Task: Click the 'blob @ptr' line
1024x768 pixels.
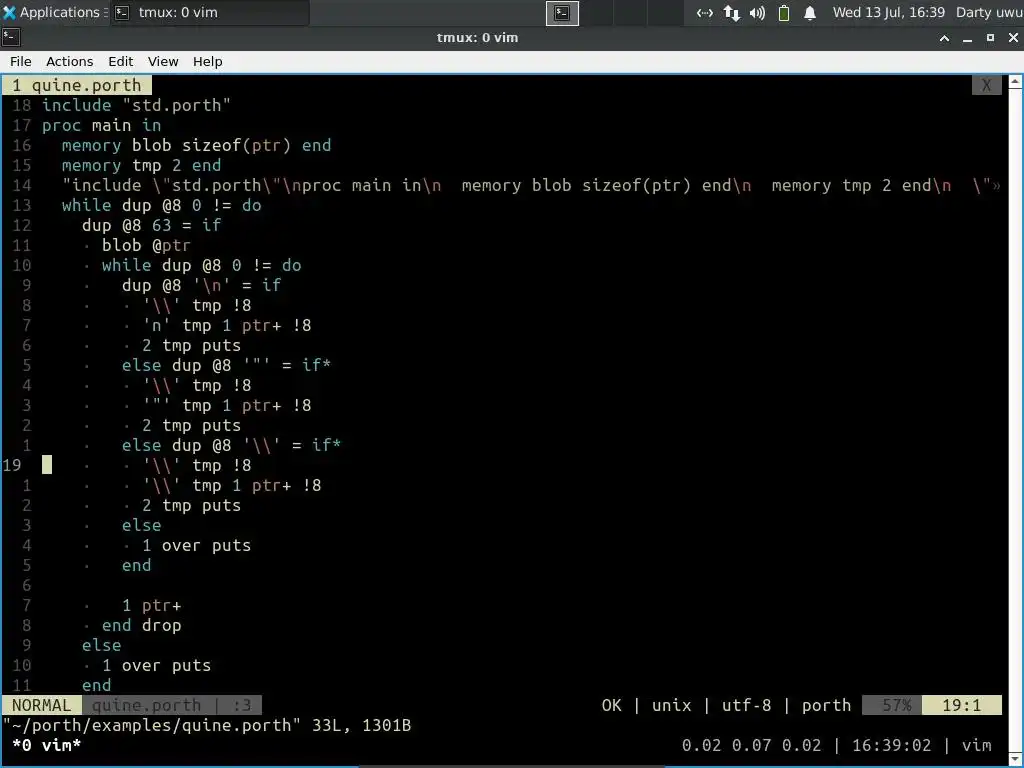Action: coord(146,245)
